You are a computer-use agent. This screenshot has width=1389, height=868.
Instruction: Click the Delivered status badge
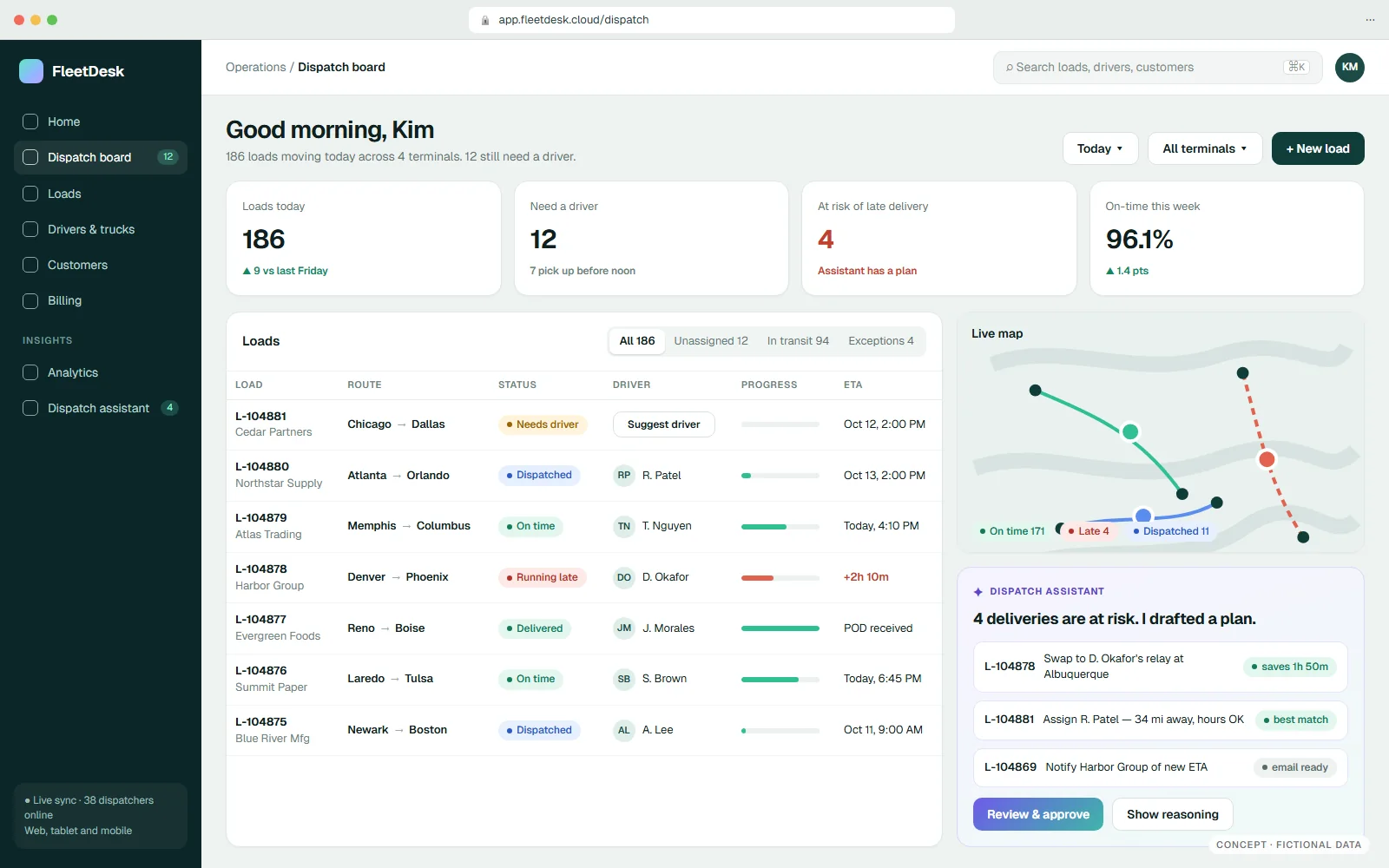point(535,628)
